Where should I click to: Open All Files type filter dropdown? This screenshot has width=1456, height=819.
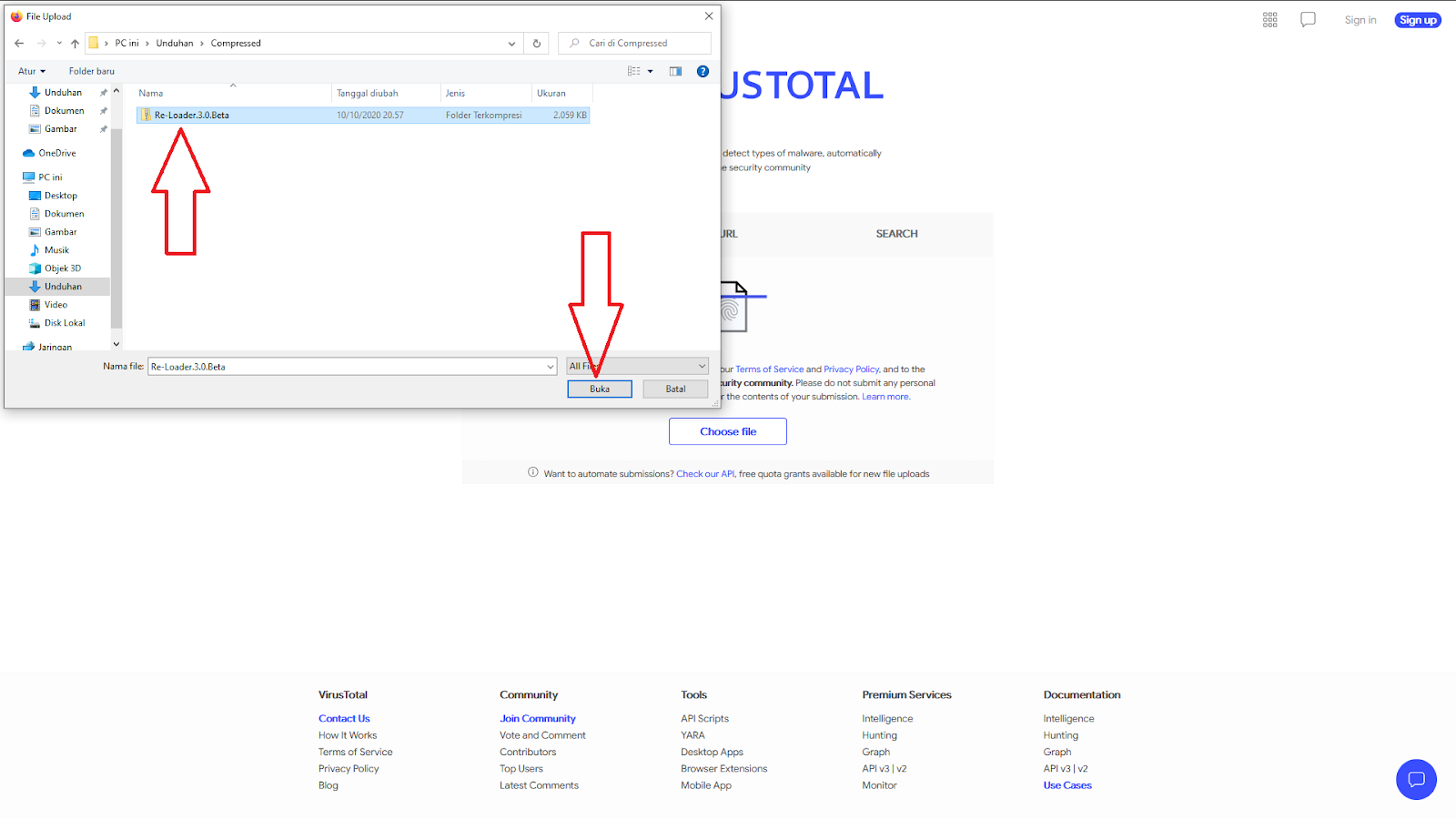point(637,366)
